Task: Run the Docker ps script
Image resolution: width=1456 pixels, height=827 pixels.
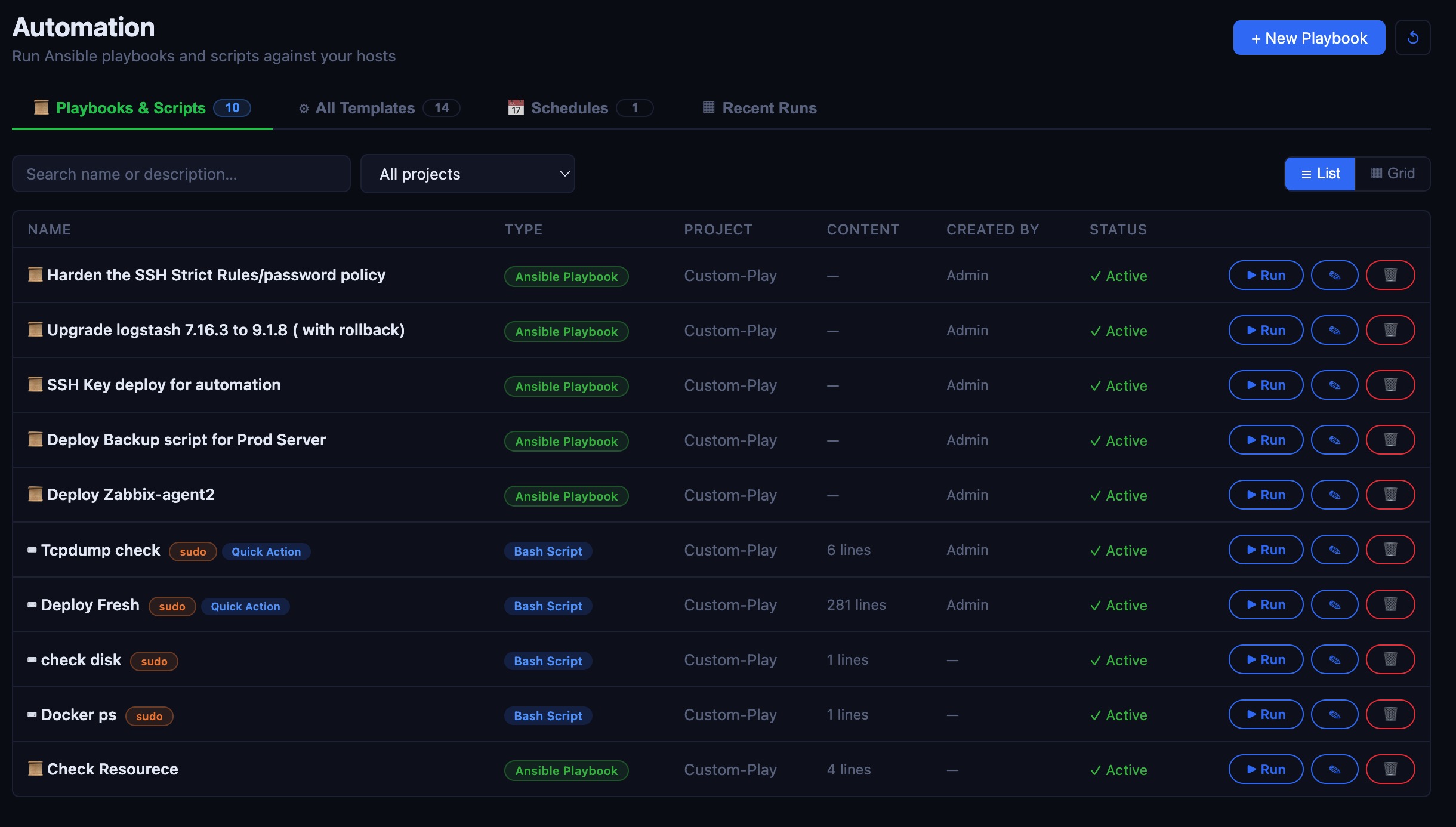Action: pos(1266,714)
